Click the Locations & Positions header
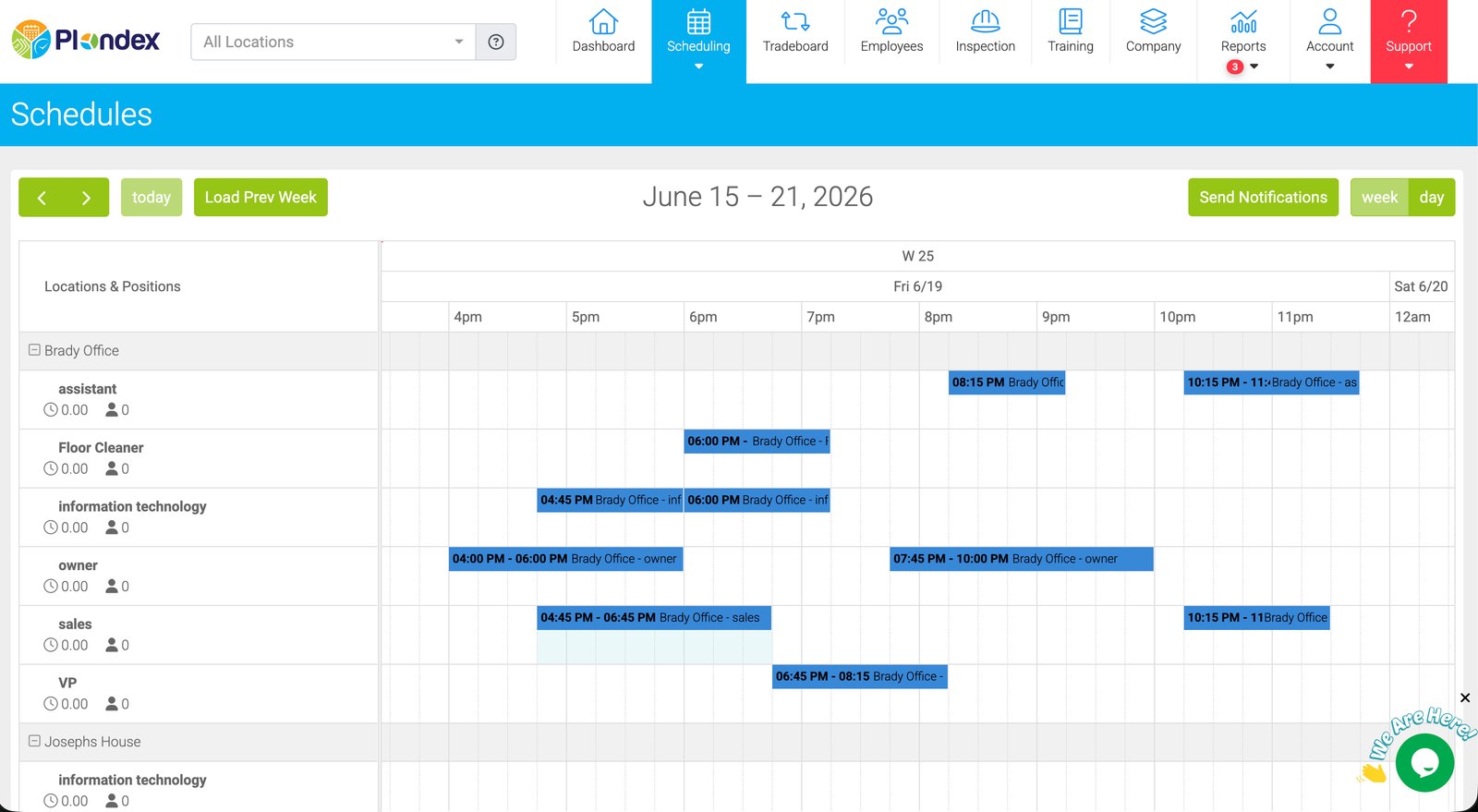Image resolution: width=1478 pixels, height=812 pixels. pyautogui.click(x=113, y=286)
